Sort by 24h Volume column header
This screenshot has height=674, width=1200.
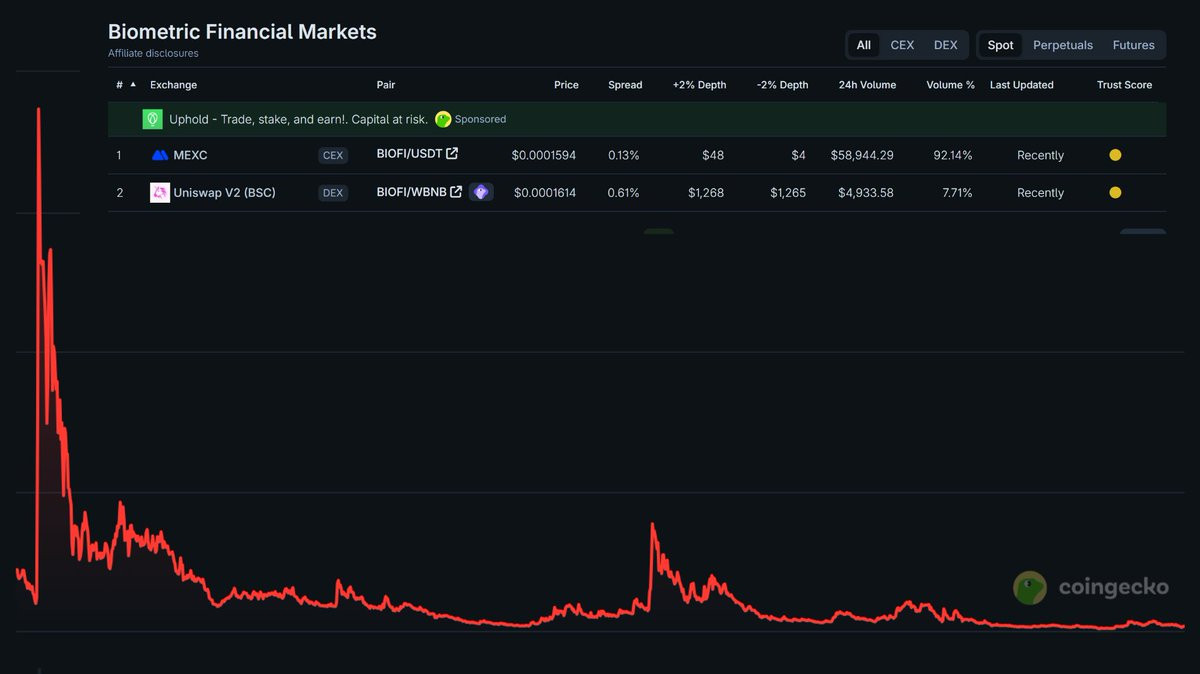click(867, 85)
